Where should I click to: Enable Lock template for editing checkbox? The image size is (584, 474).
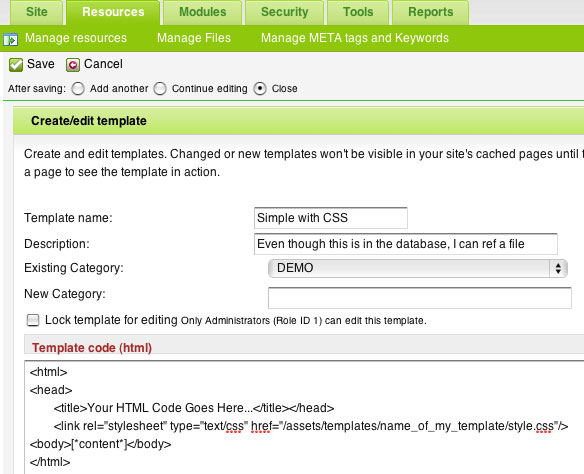coord(33,320)
